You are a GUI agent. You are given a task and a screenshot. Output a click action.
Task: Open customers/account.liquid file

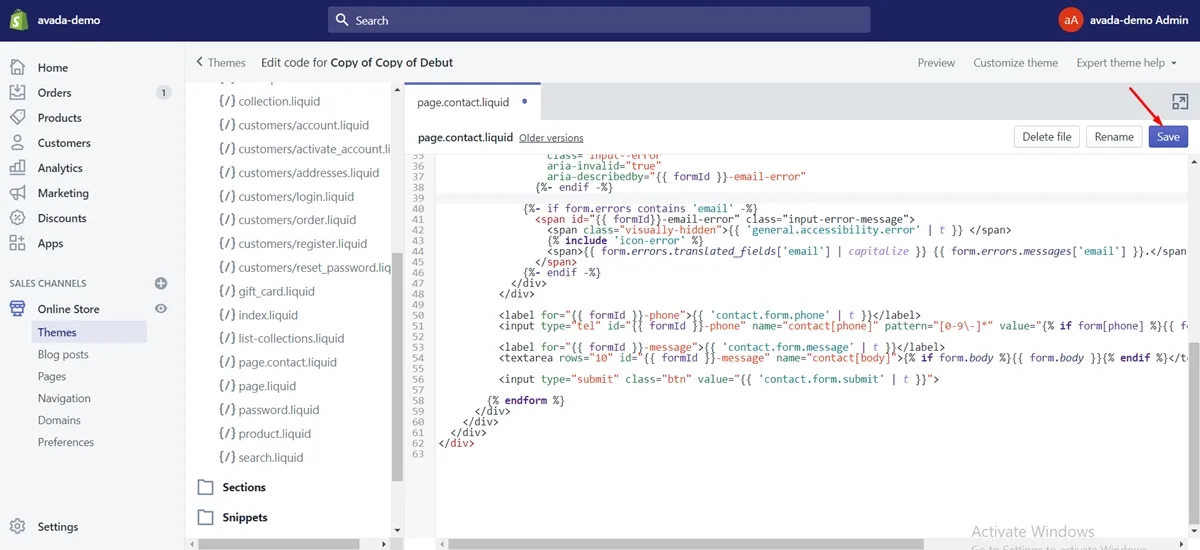(x=304, y=126)
